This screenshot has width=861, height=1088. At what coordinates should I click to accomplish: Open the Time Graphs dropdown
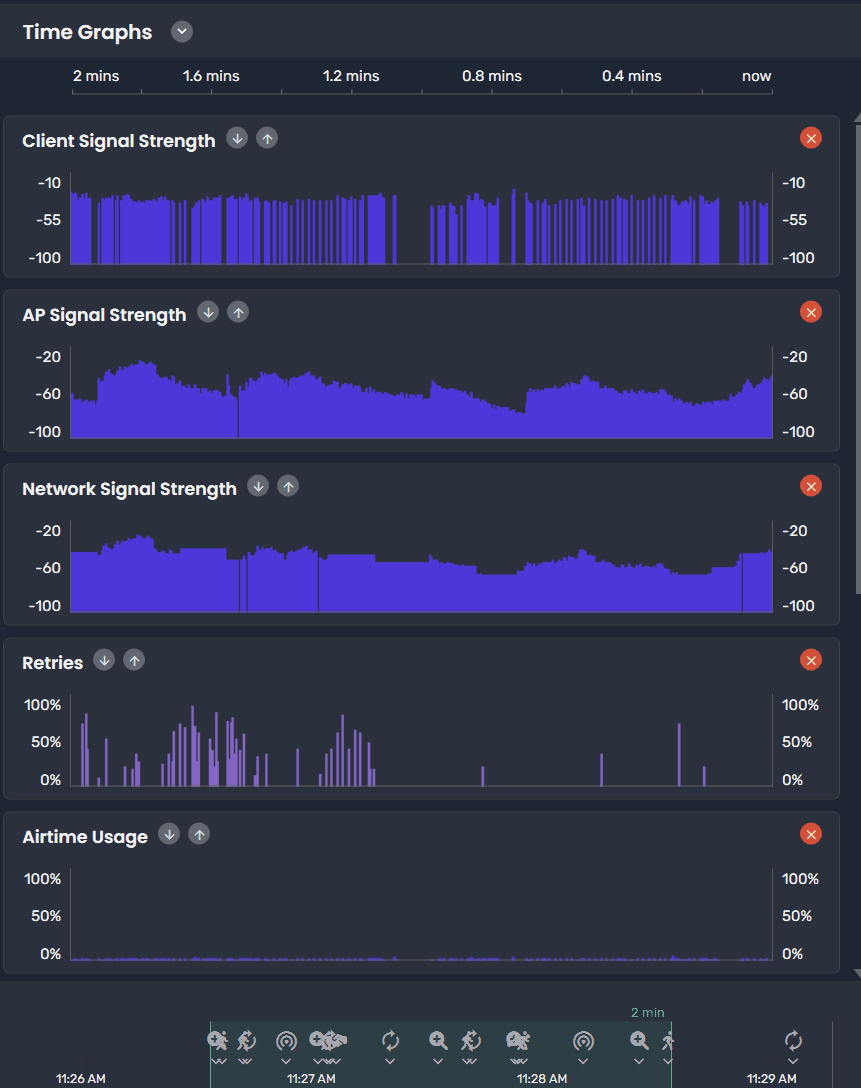point(181,31)
